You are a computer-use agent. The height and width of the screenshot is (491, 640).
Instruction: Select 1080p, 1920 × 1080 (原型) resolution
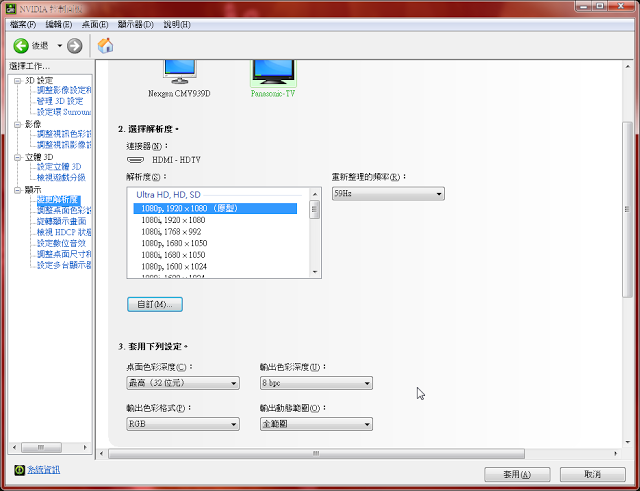click(215, 209)
